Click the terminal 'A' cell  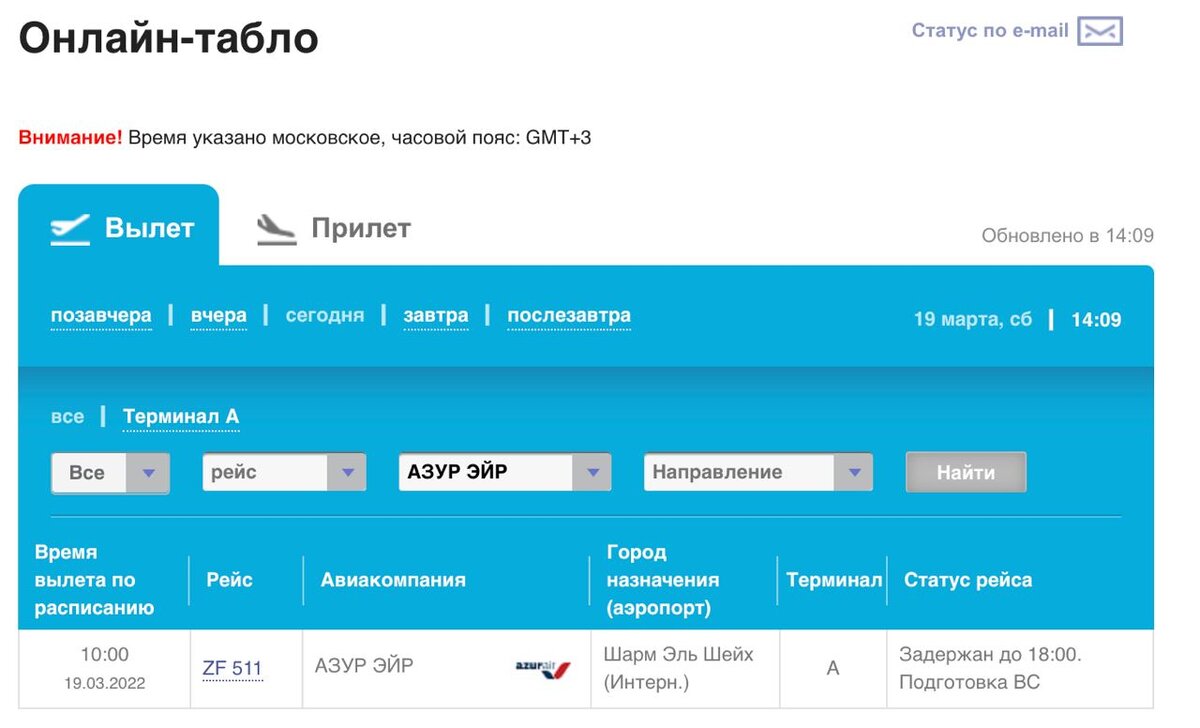pyautogui.click(x=833, y=668)
